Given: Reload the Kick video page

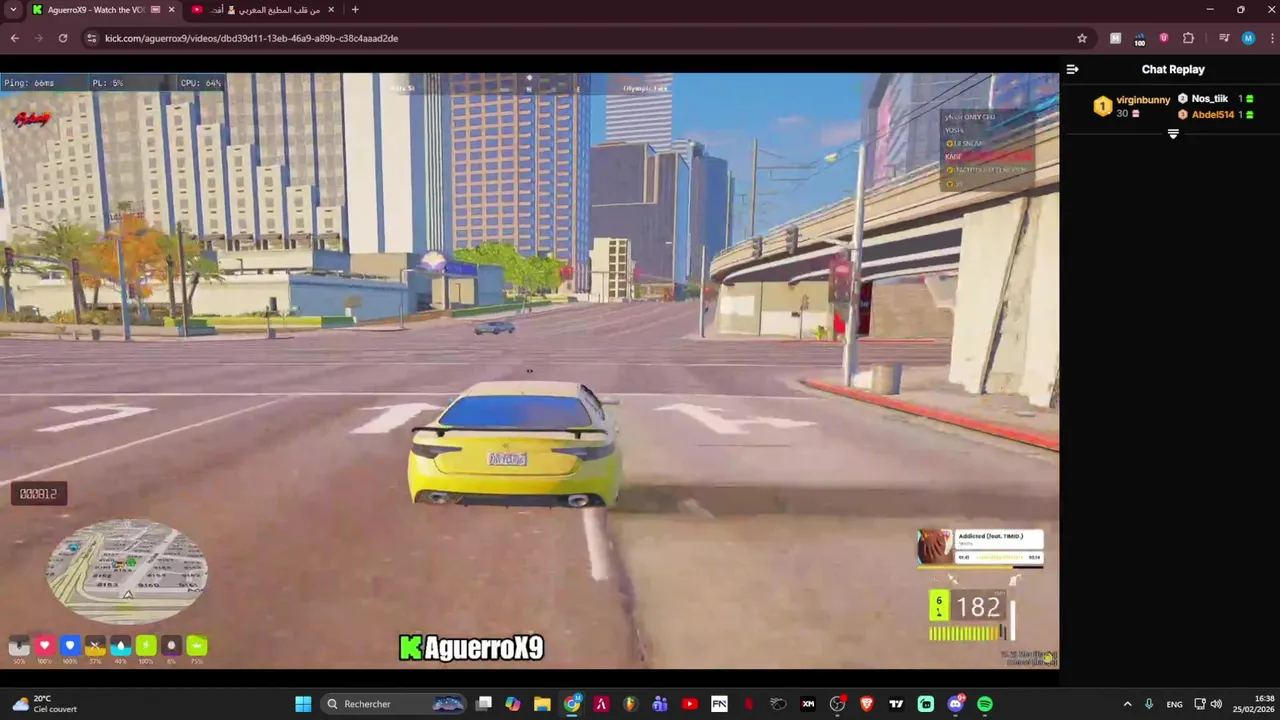Looking at the screenshot, I should coord(63,38).
